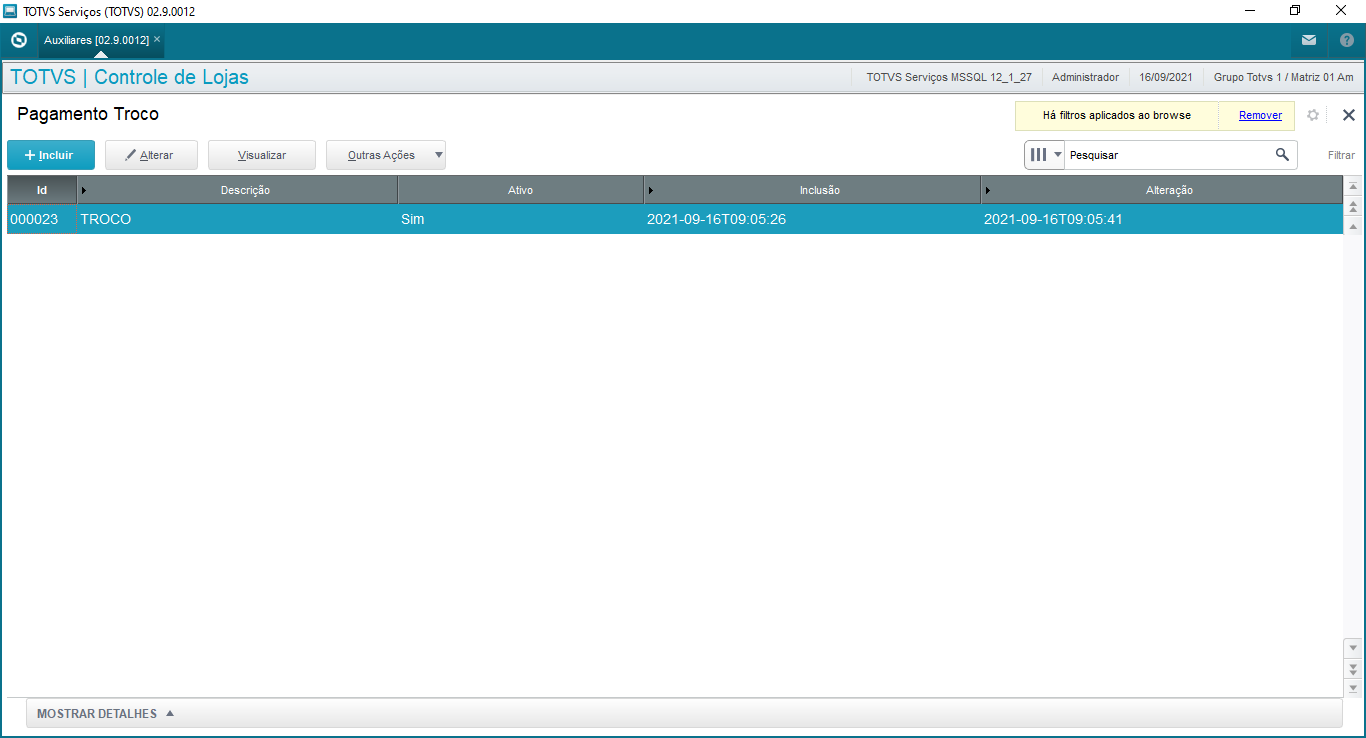
Task: Click the TOTVS logo menu icon
Action: tap(18, 40)
